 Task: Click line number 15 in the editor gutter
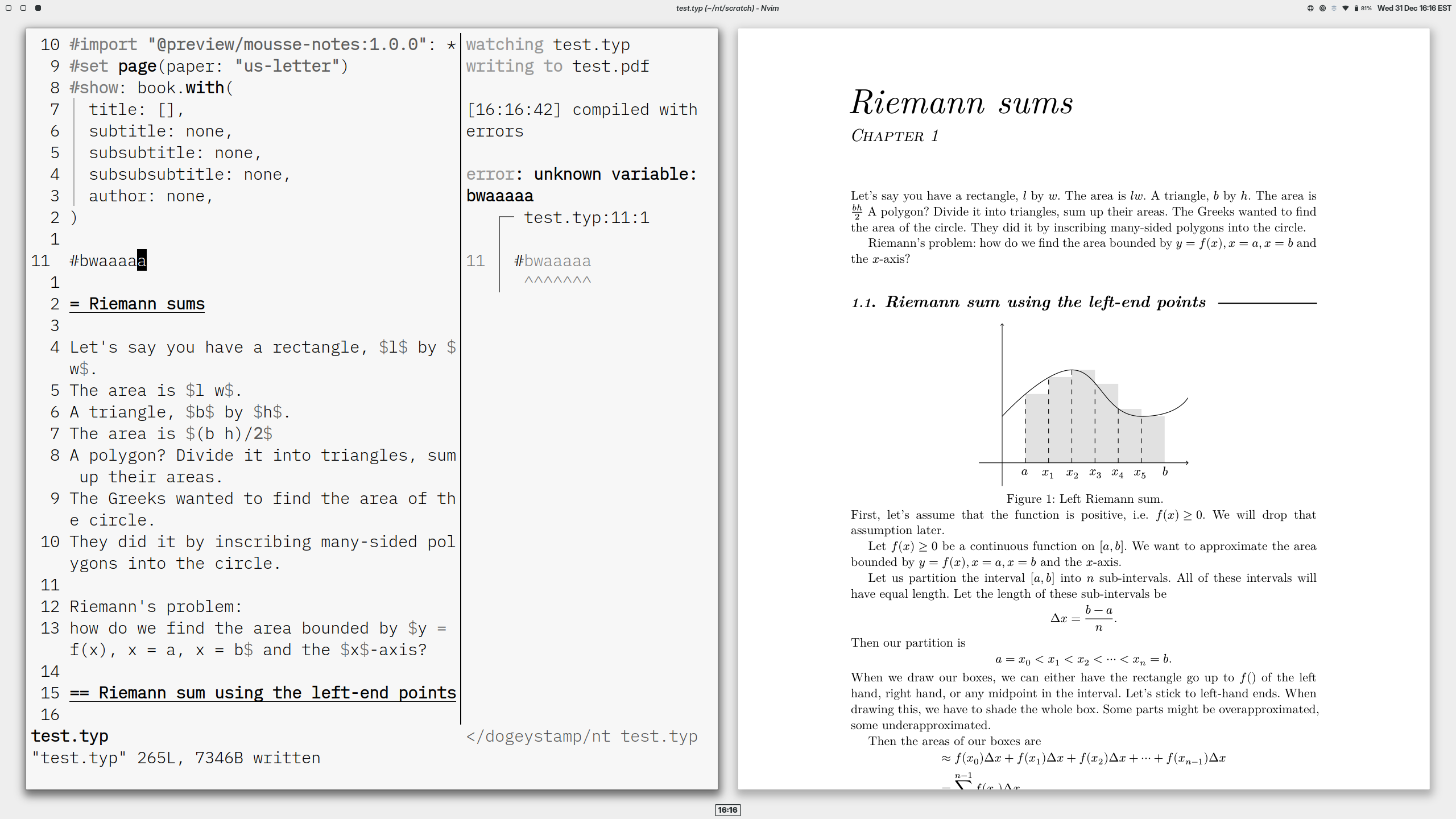49,693
